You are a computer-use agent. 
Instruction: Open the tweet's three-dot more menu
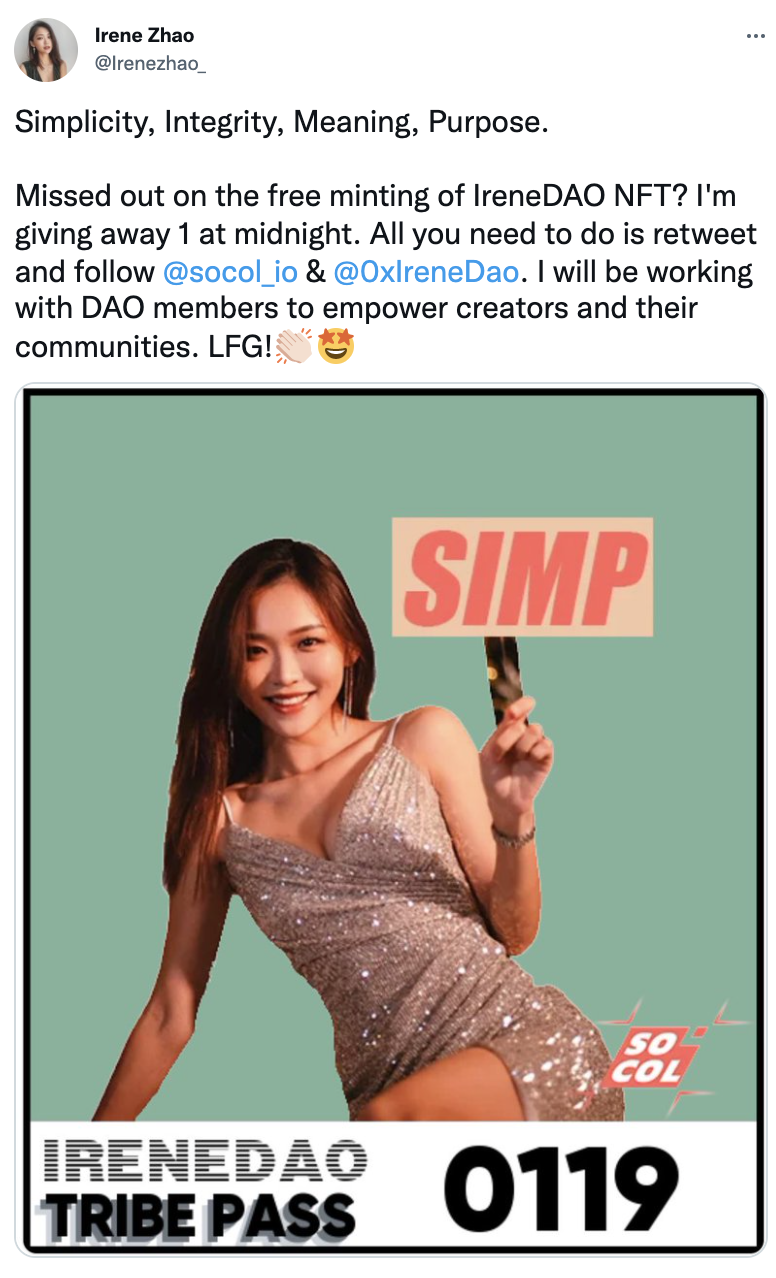pos(755,36)
